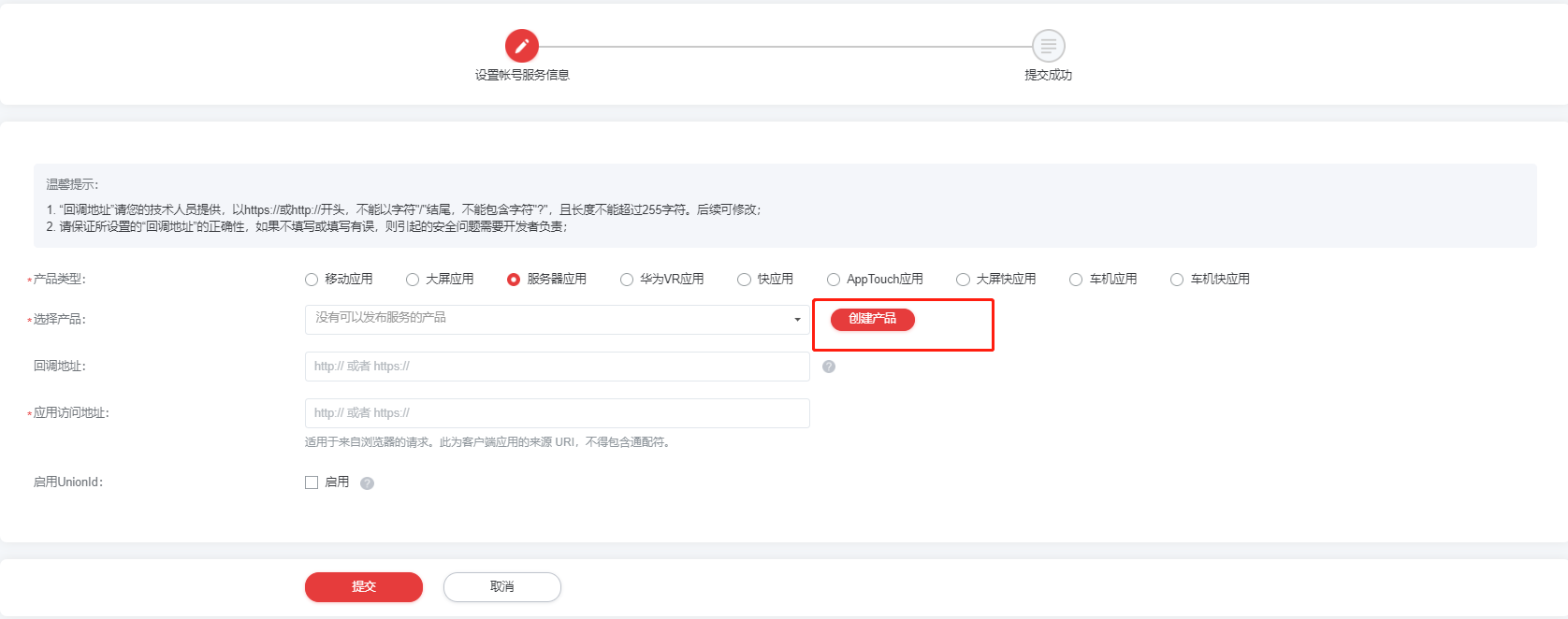Click help icon beside 回调地址 field
The width and height of the screenshot is (1568, 619).
point(829,367)
